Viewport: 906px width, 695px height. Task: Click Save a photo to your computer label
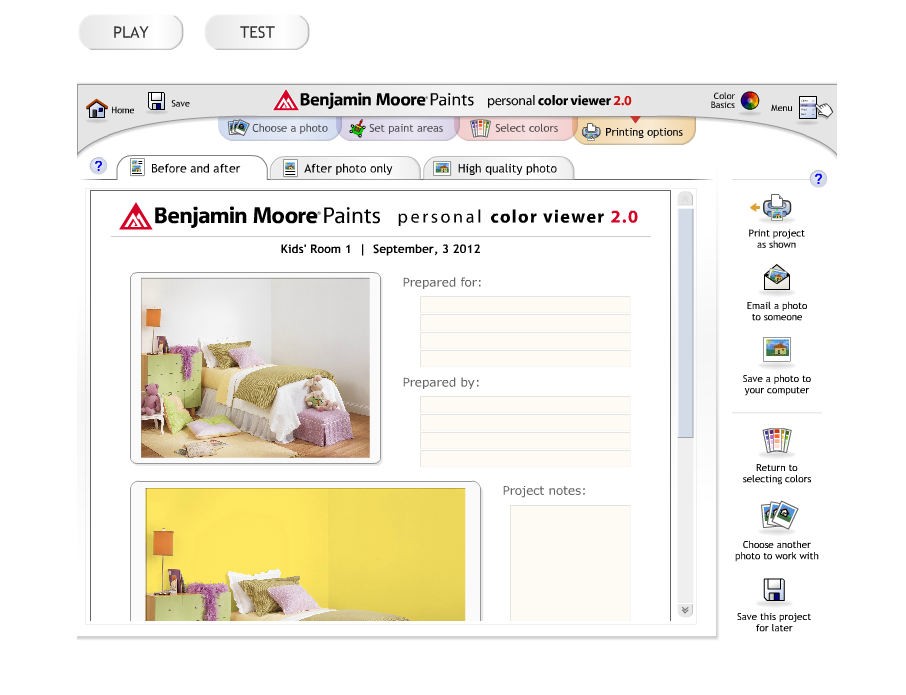(x=777, y=384)
